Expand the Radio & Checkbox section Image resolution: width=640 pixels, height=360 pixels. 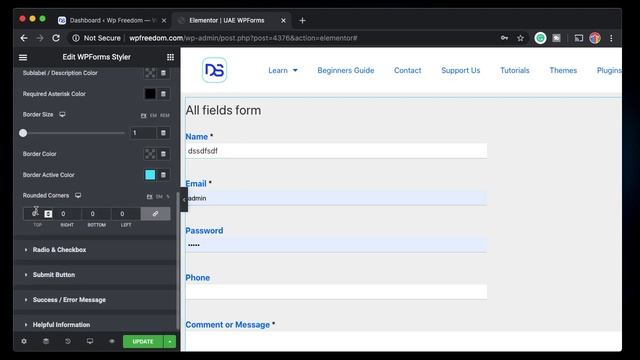[x=96, y=250]
